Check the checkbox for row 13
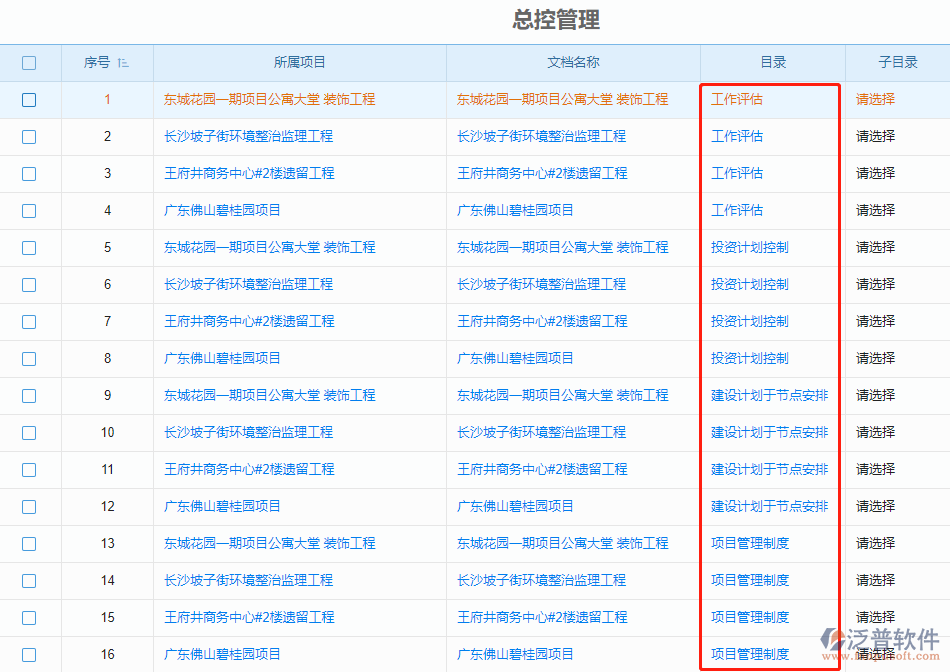This screenshot has height=672, width=950. 29,543
